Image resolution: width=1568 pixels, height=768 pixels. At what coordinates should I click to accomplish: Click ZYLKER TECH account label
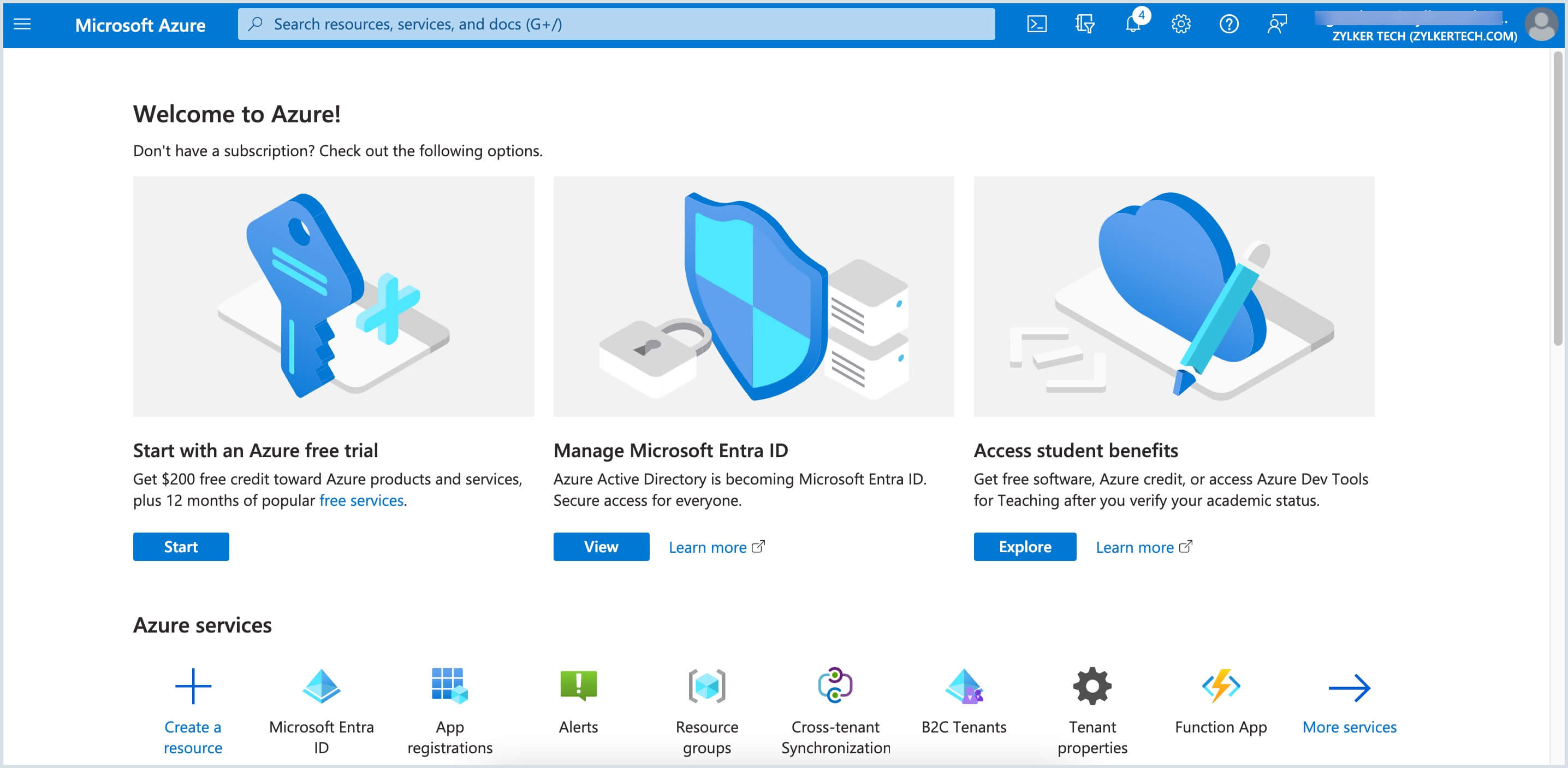tap(1424, 36)
